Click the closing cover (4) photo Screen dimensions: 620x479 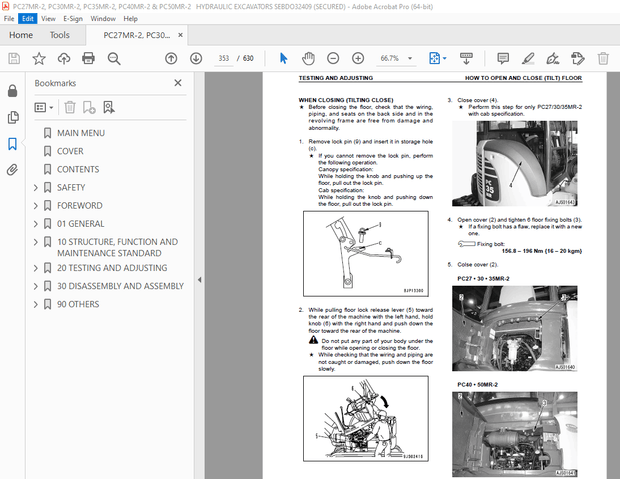pos(514,164)
